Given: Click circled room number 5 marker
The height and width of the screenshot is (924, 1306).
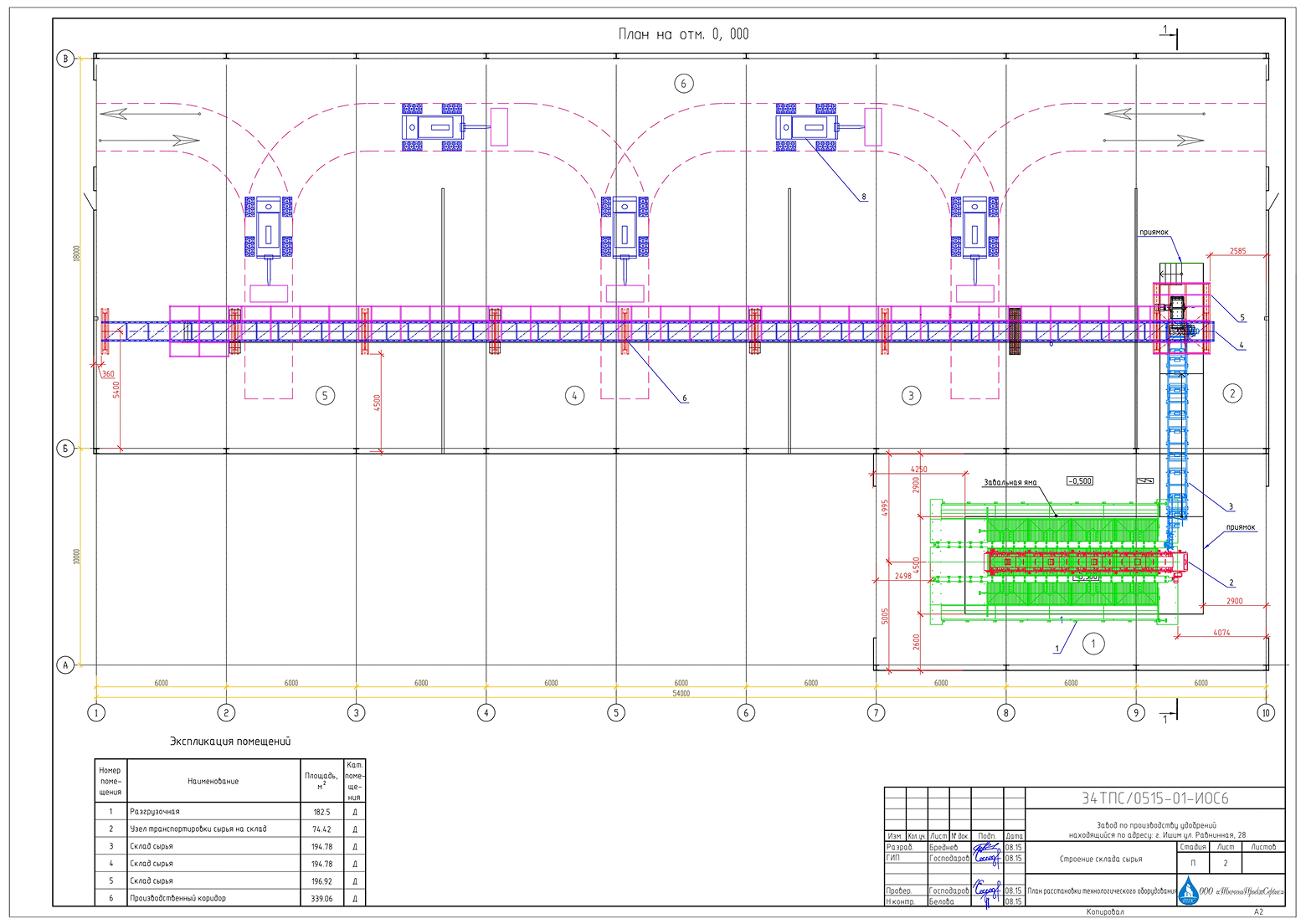Looking at the screenshot, I should pos(326,396).
